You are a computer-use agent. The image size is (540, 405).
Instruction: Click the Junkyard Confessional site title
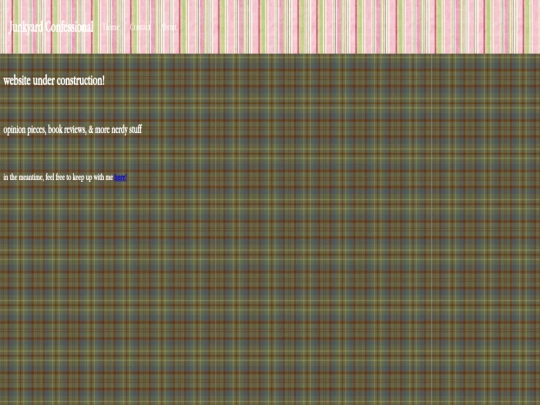pos(51,27)
